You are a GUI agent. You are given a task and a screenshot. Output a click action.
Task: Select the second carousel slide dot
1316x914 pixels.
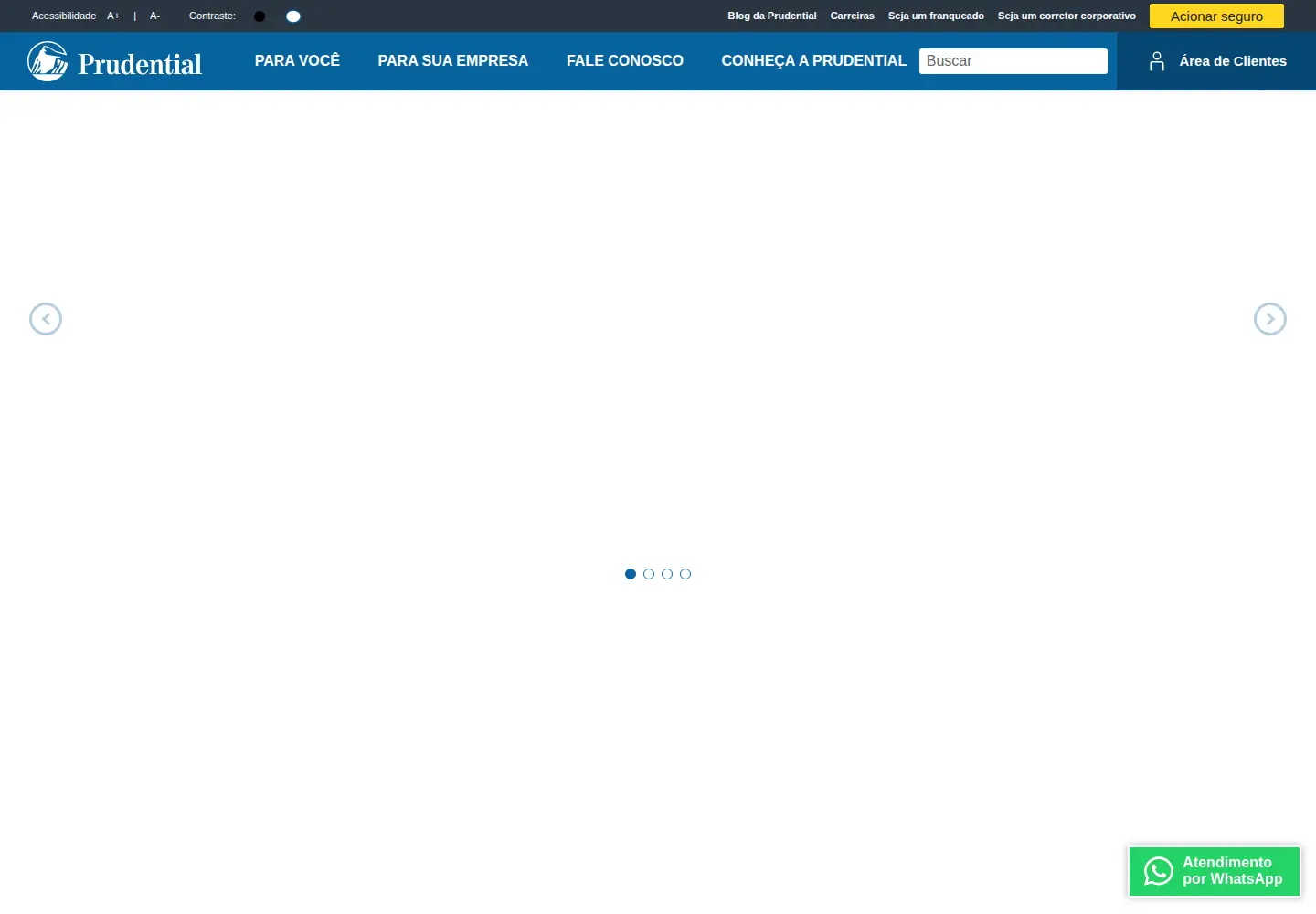click(649, 574)
